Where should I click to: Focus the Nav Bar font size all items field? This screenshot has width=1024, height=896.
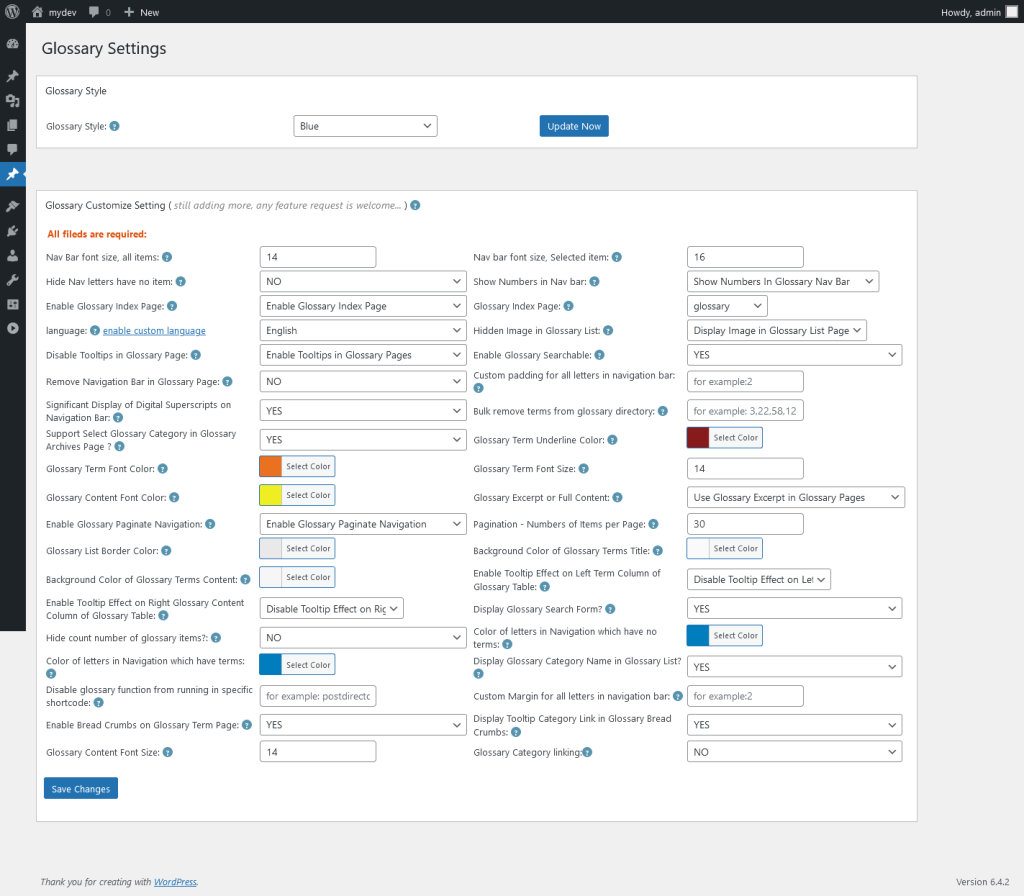(318, 257)
